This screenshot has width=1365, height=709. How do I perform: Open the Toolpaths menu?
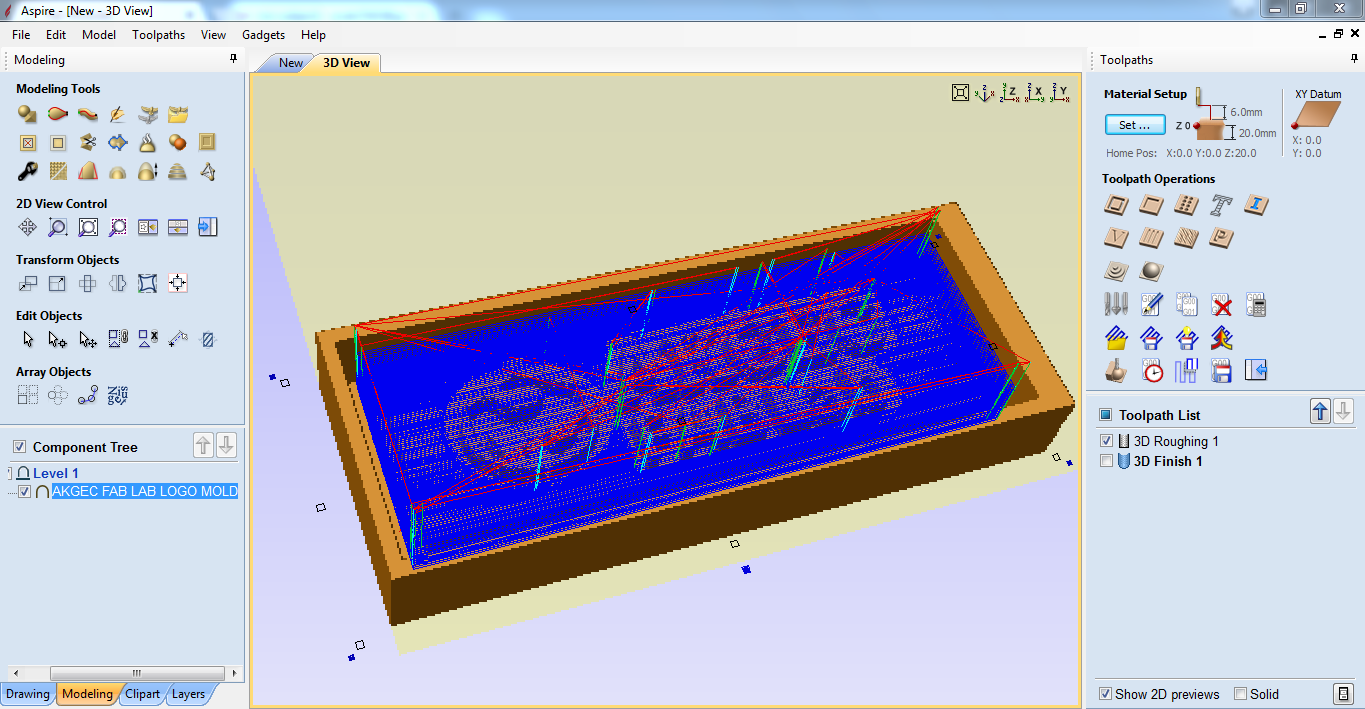(158, 34)
